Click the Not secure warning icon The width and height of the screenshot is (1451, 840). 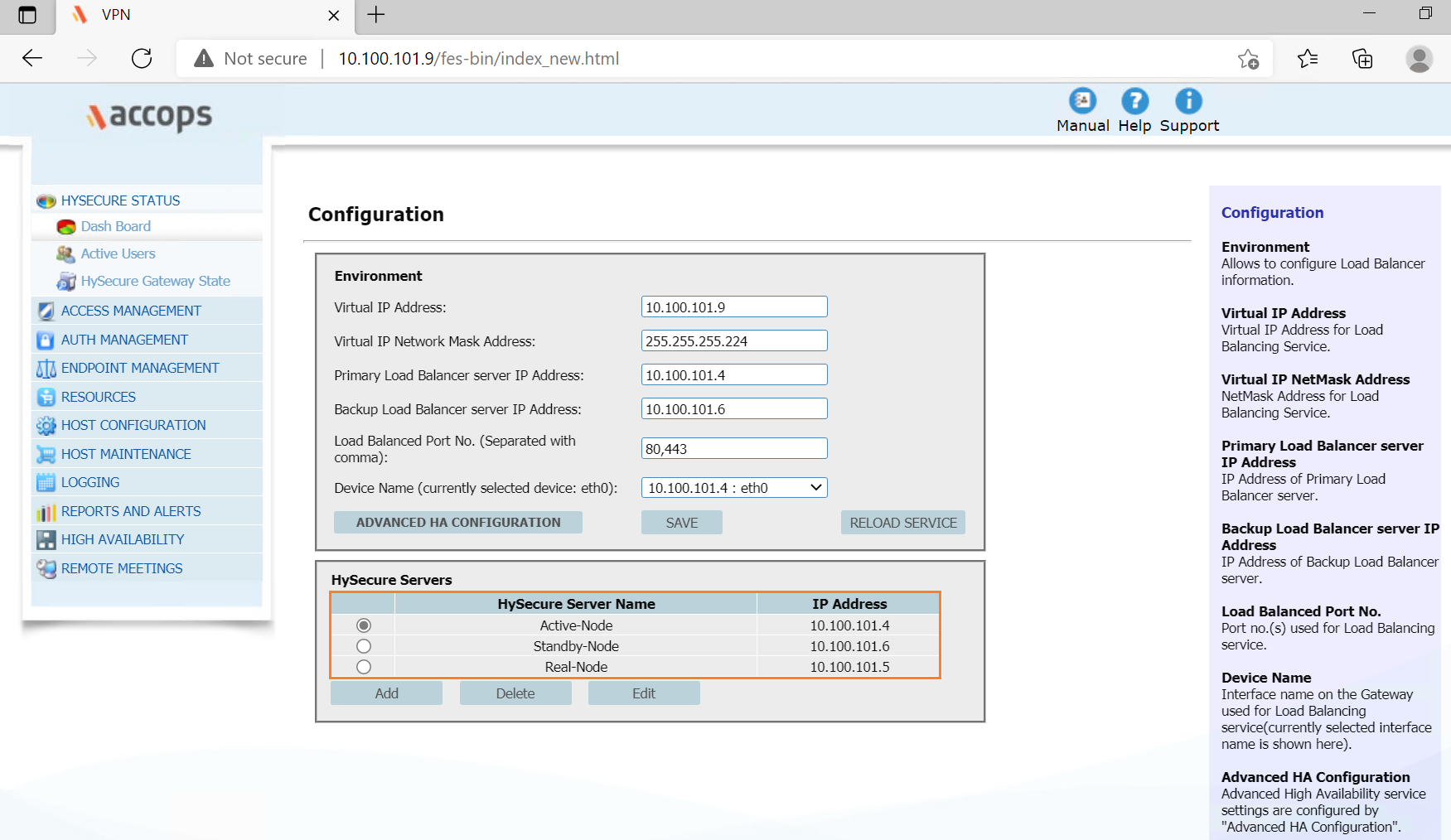click(x=204, y=59)
